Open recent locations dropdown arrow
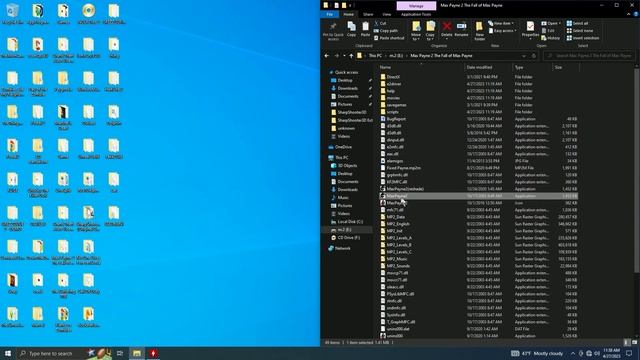 coord(344,56)
